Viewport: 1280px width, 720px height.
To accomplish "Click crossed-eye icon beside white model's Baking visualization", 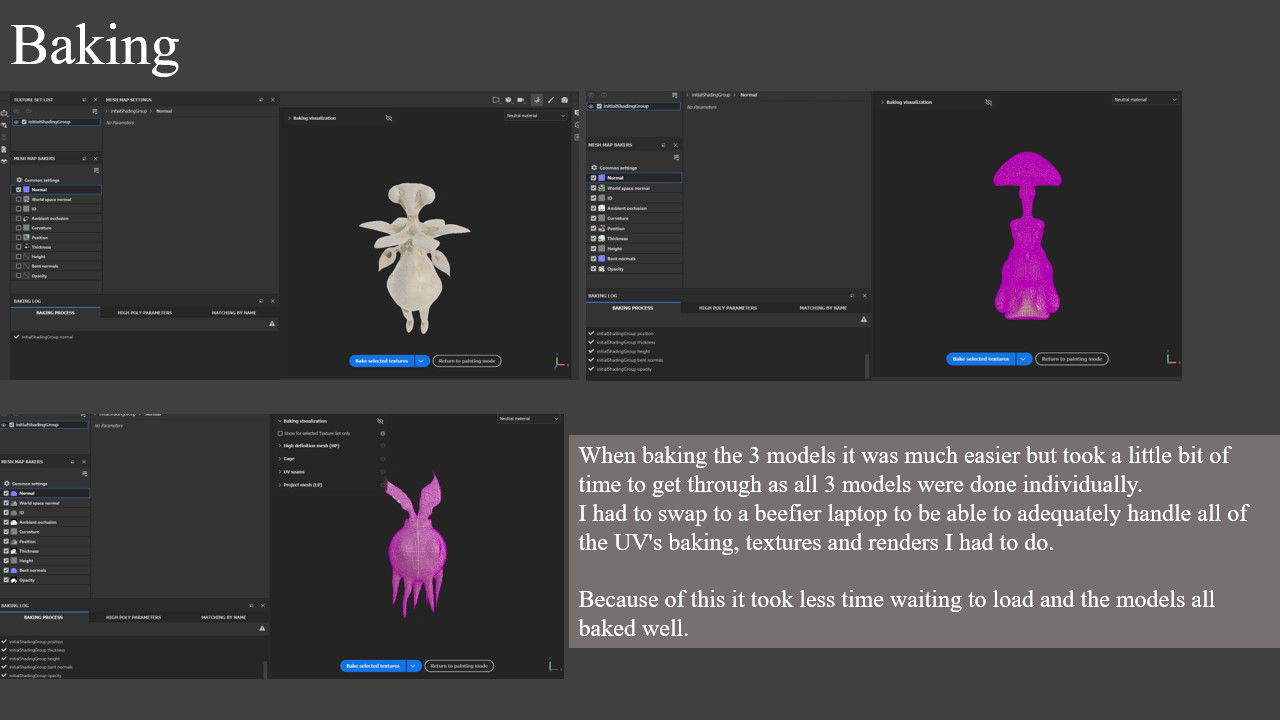I will (x=389, y=118).
